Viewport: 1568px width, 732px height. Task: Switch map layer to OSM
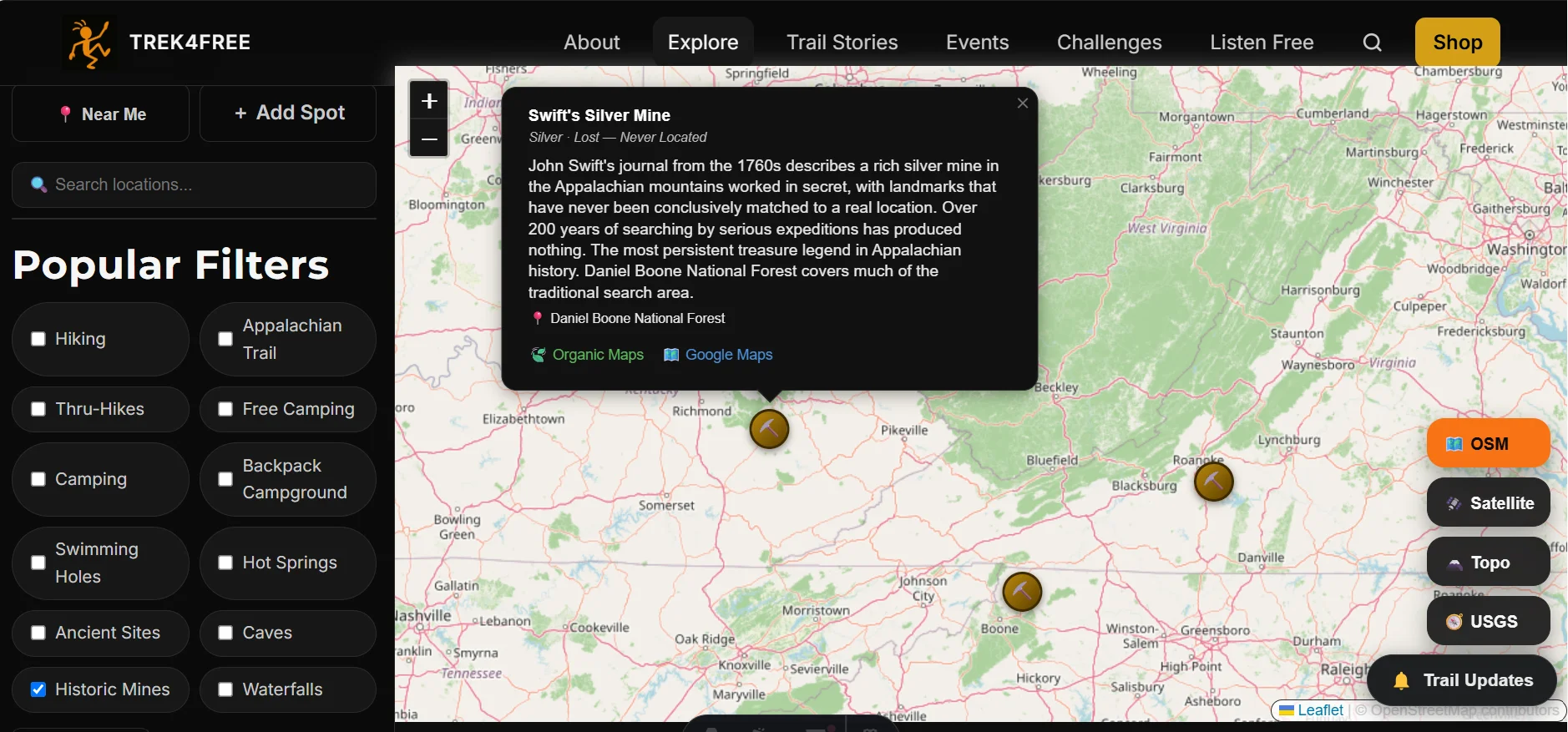pos(1488,443)
